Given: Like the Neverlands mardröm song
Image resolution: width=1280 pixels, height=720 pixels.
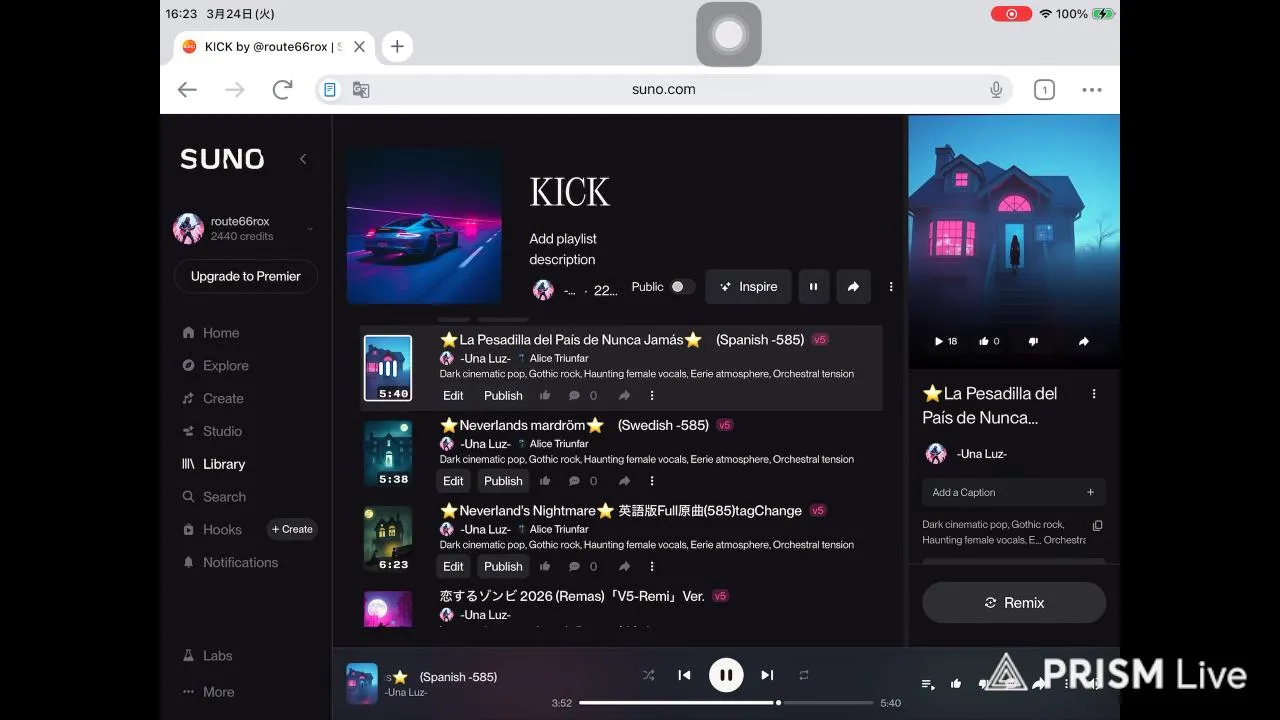Looking at the screenshot, I should coord(545,481).
